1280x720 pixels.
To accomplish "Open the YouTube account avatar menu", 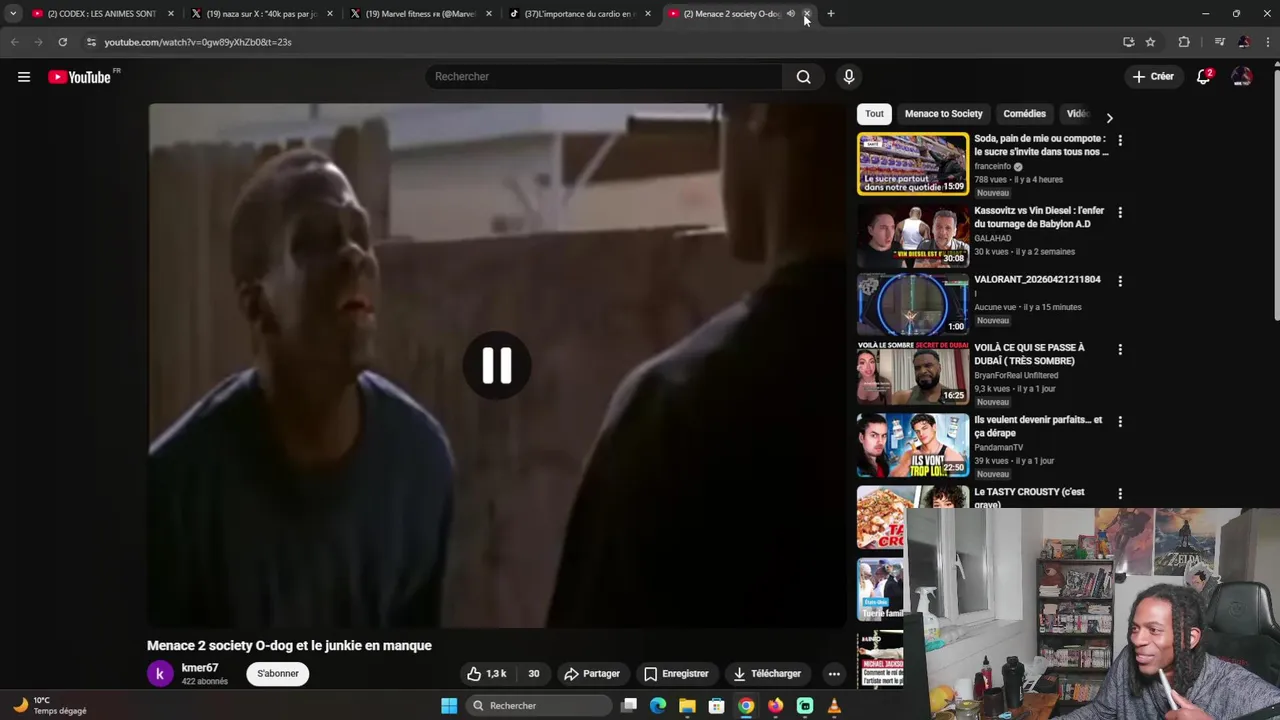I will (x=1242, y=77).
